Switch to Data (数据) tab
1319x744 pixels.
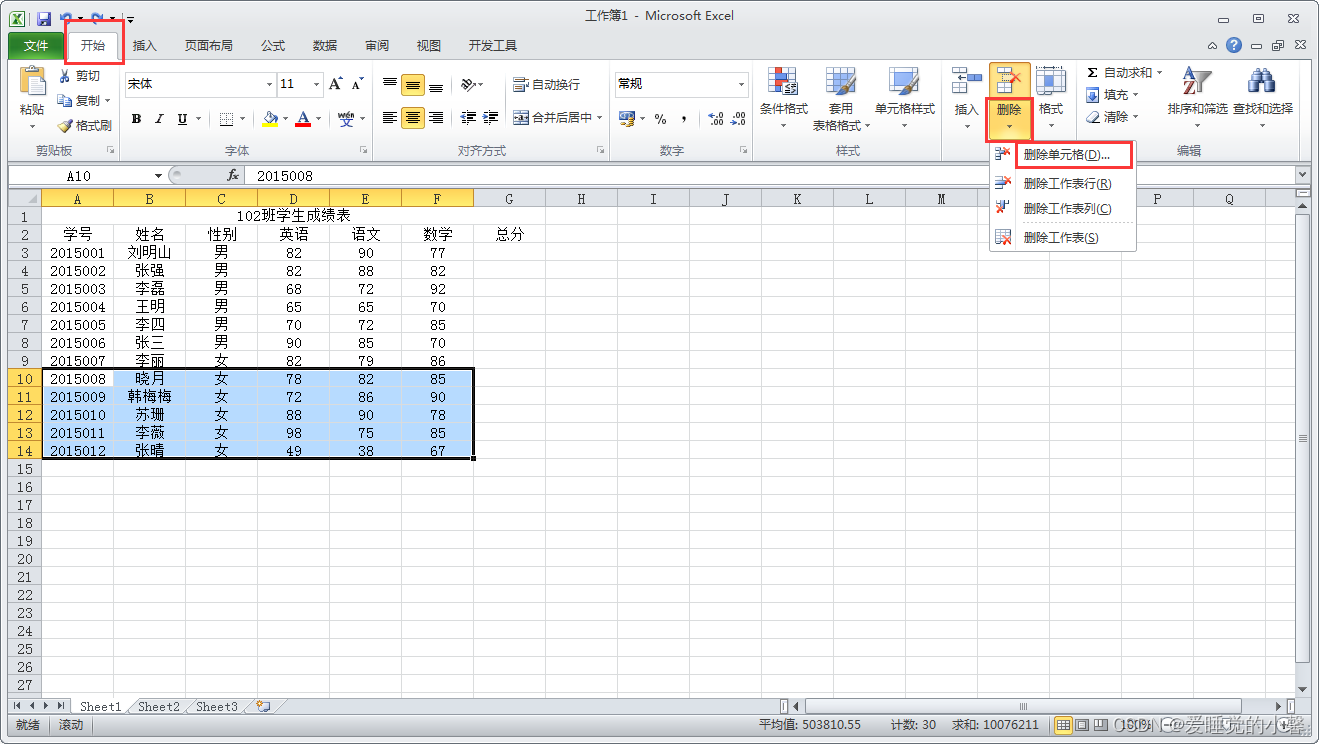click(x=325, y=46)
